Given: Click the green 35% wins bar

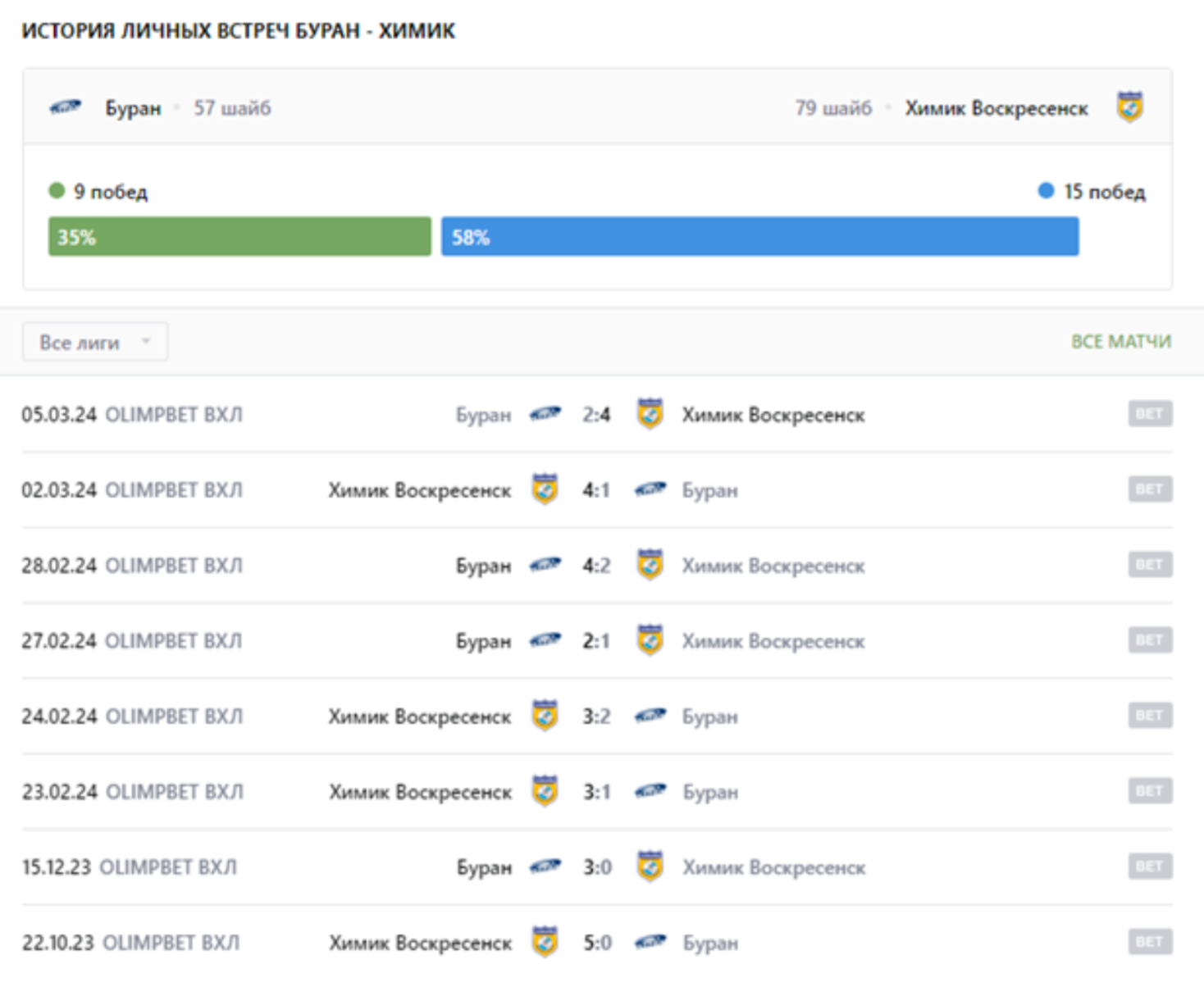Looking at the screenshot, I should pos(239,237).
